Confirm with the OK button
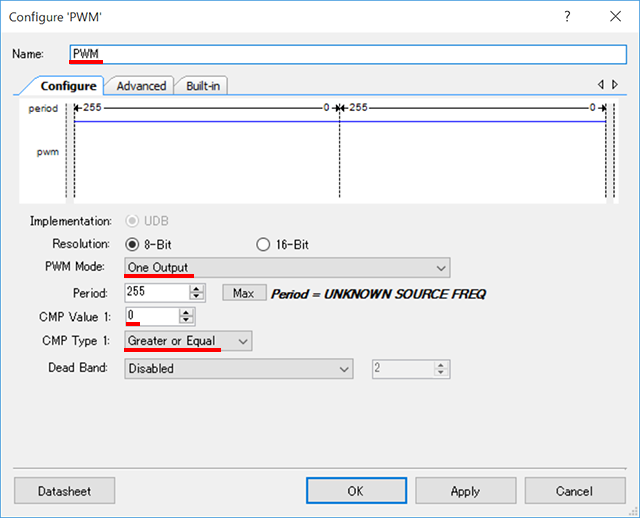This screenshot has width=640, height=518. pyautogui.click(x=356, y=491)
